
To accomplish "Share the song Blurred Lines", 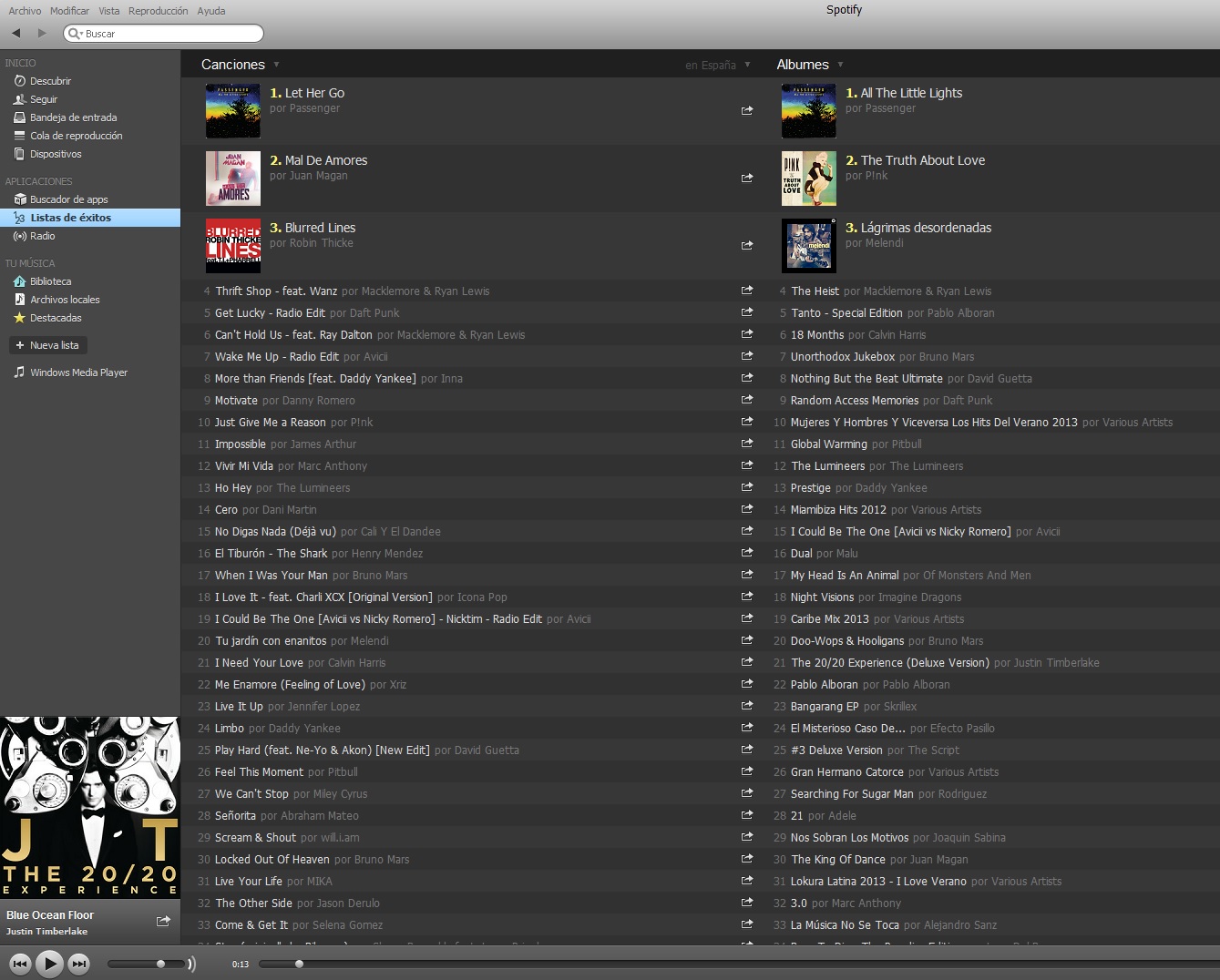I will (x=747, y=245).
